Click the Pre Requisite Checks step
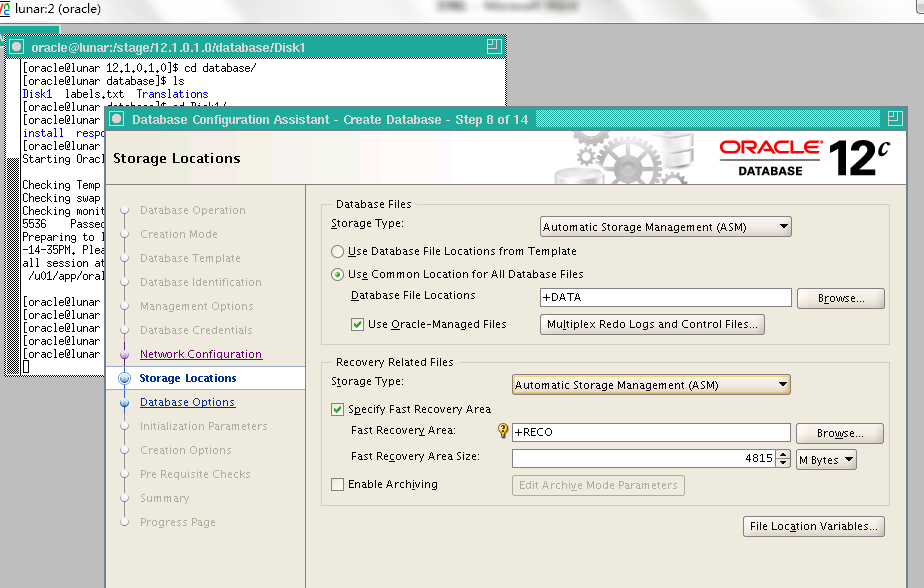The height and width of the screenshot is (588, 924). pyautogui.click(x=195, y=474)
